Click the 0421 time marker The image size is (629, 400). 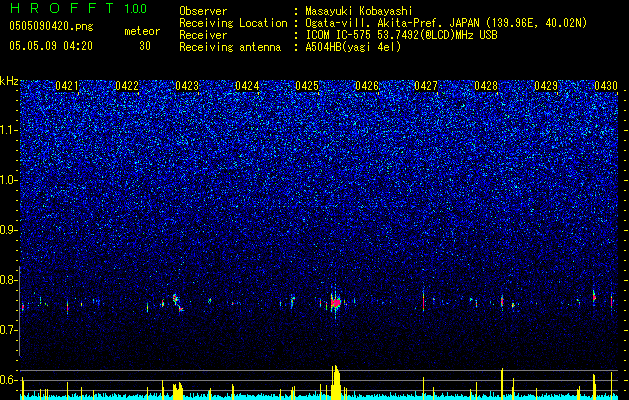point(67,86)
